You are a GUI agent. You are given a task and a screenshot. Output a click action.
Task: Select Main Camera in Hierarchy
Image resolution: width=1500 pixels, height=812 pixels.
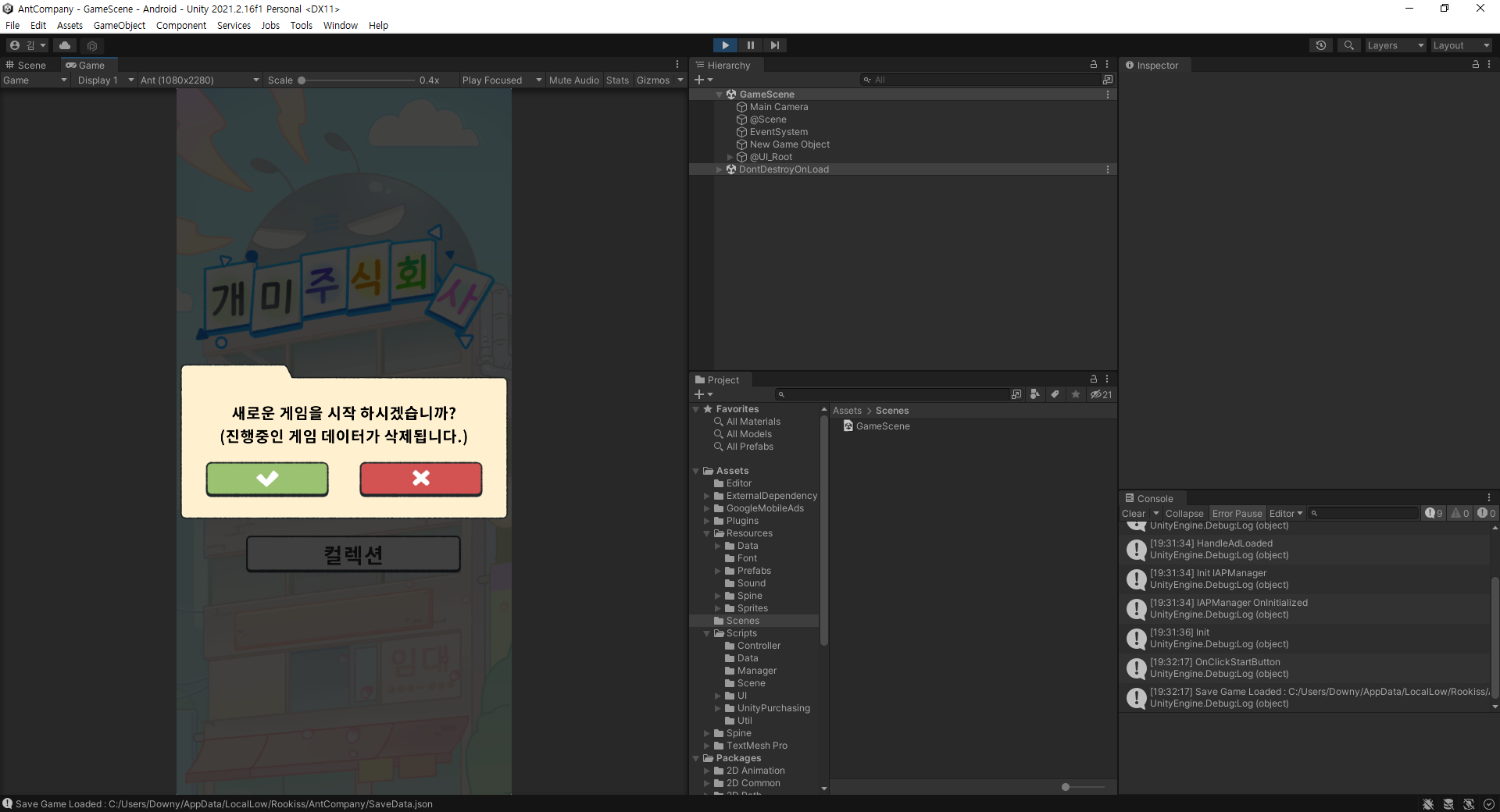[x=779, y=107]
